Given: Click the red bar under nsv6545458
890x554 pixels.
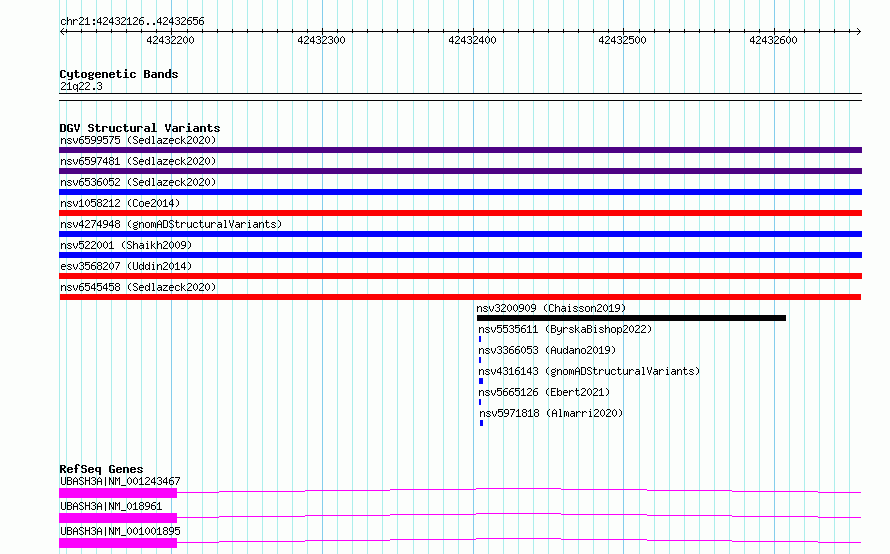Looking at the screenshot, I should click(460, 297).
